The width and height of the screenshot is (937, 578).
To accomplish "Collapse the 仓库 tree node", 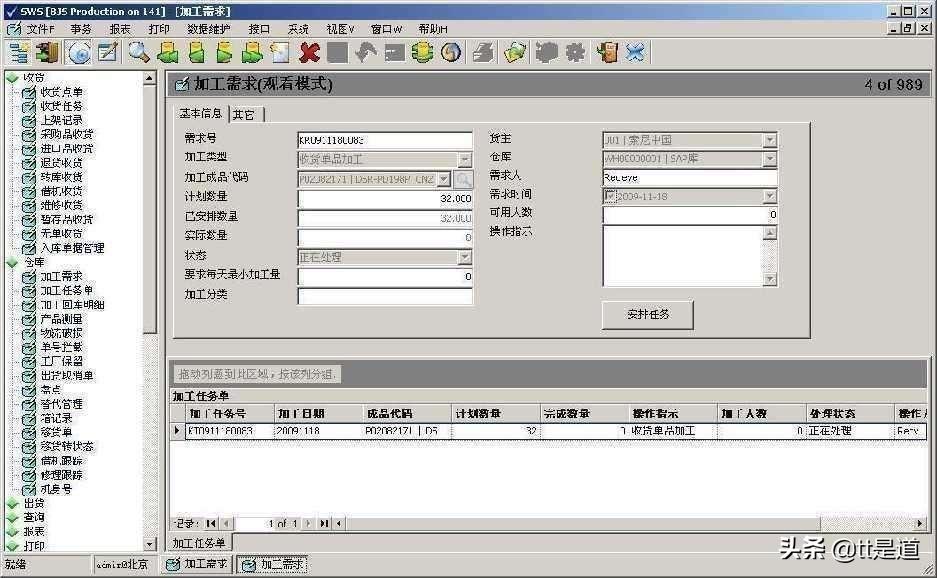I will coord(12,262).
